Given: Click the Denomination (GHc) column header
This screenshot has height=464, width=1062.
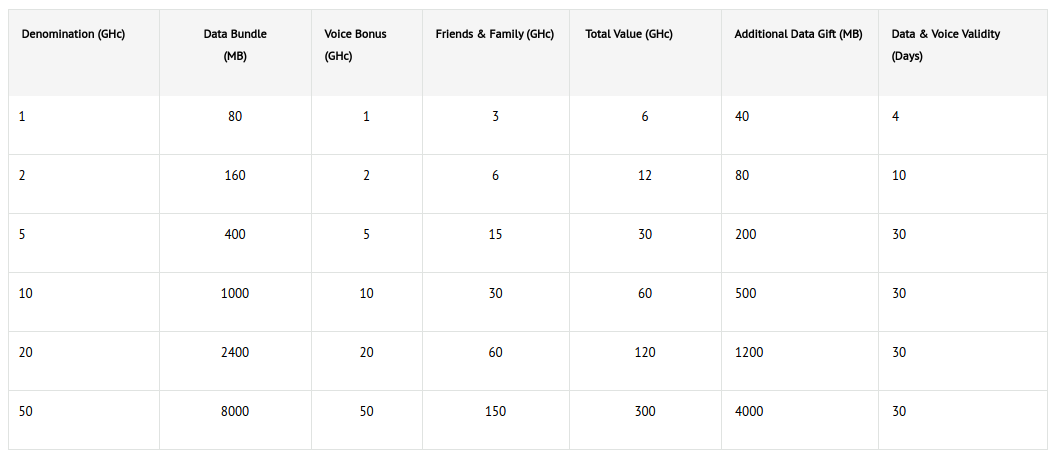Looking at the screenshot, I should 73,34.
